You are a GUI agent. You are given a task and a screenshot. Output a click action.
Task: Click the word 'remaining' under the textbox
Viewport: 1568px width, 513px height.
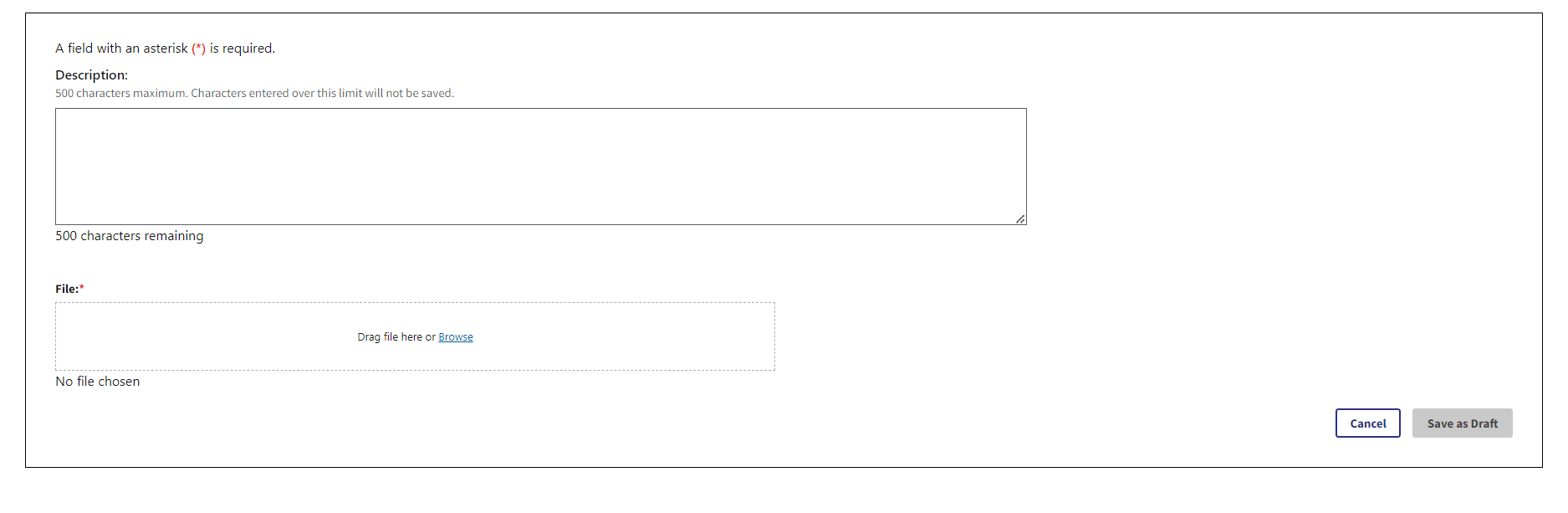coord(173,236)
